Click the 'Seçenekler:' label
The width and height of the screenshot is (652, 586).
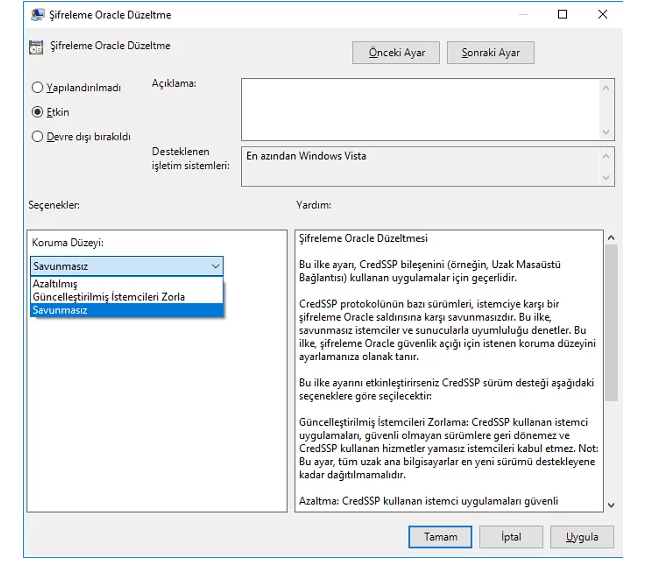point(54,205)
